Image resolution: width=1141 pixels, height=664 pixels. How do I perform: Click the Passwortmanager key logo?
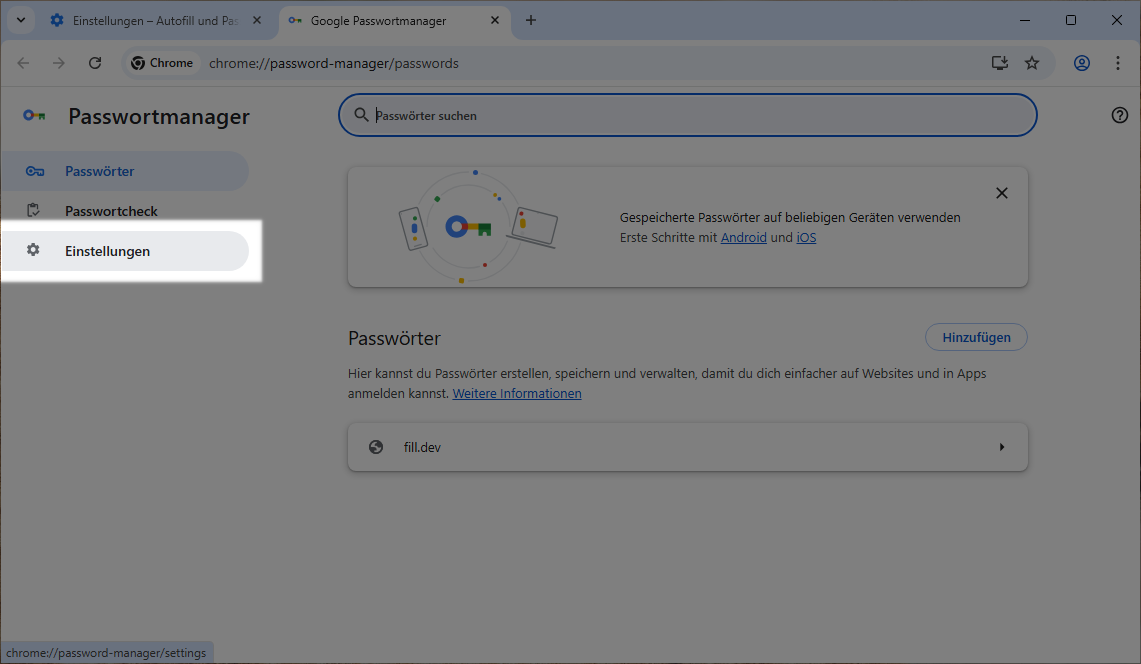[x=34, y=116]
